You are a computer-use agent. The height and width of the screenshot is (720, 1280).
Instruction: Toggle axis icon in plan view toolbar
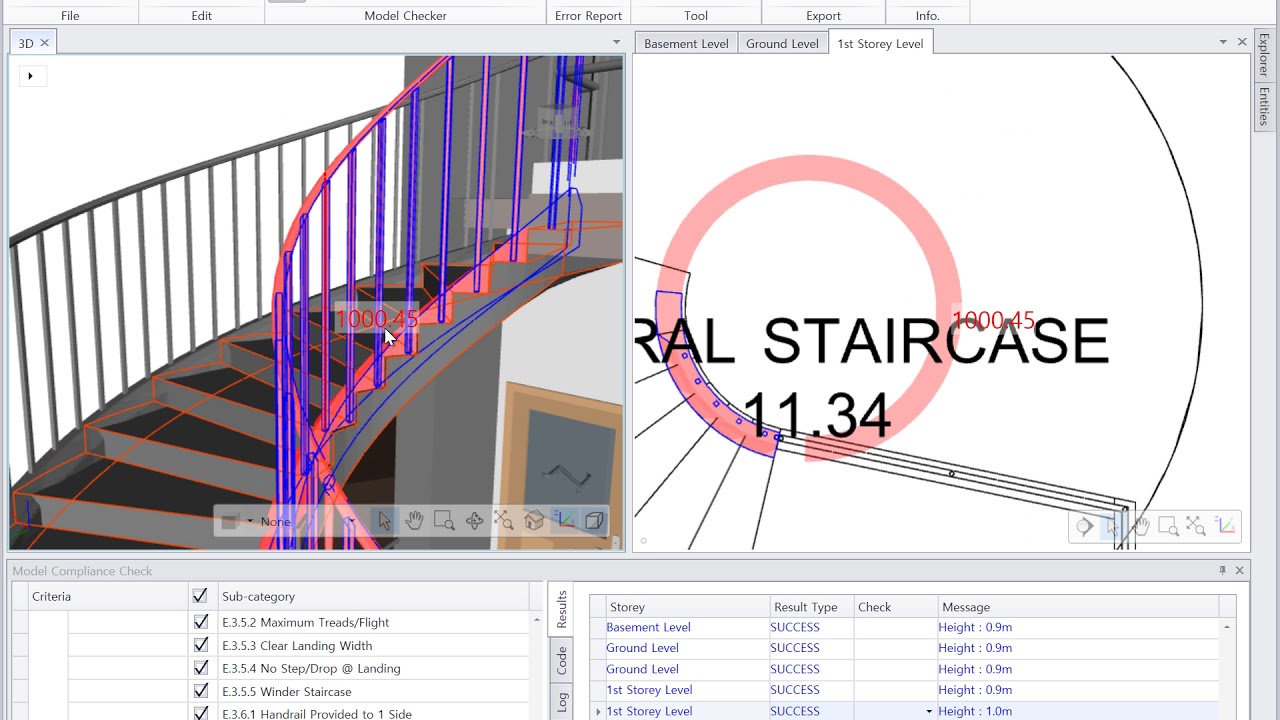[1225, 526]
